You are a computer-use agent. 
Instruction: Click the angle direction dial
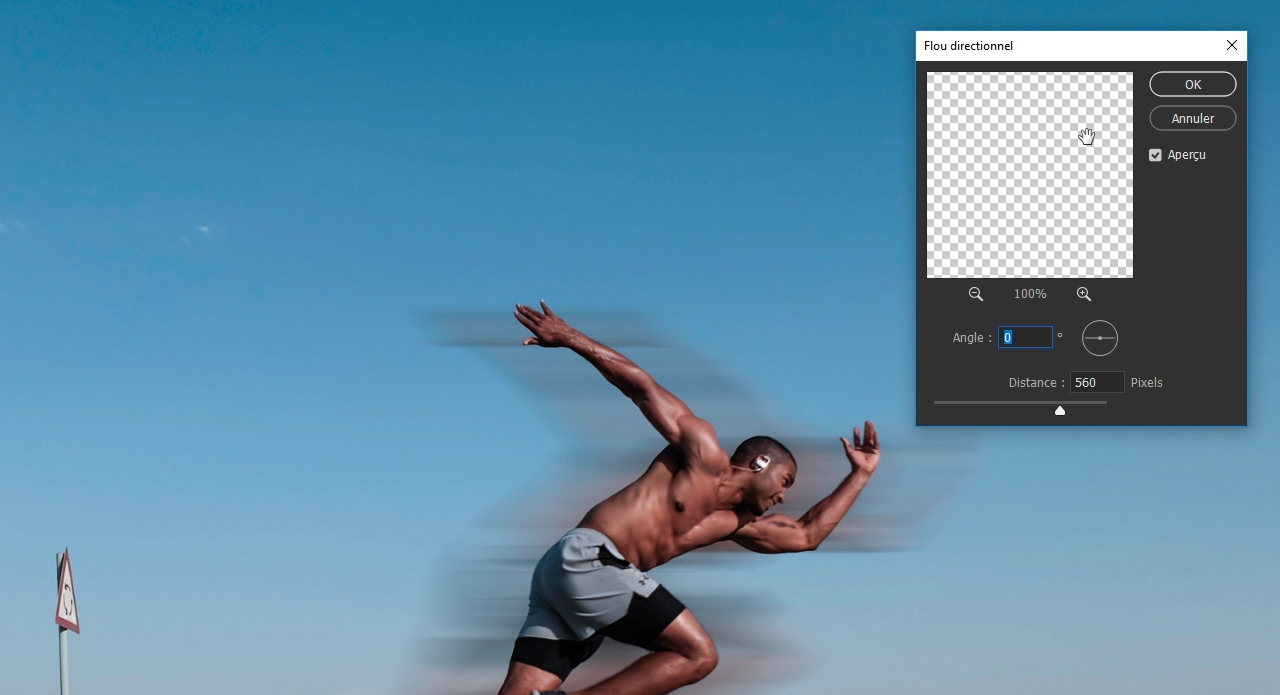(x=1100, y=338)
